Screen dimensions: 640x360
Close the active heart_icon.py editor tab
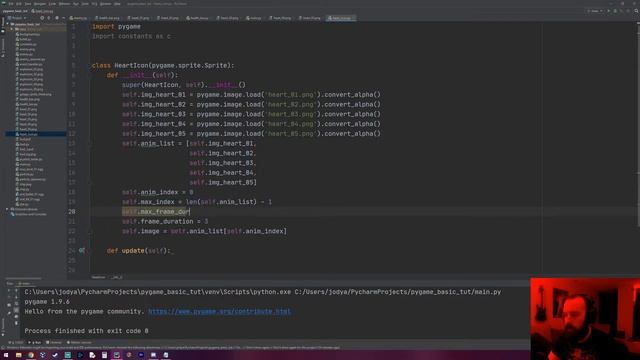pos(353,18)
